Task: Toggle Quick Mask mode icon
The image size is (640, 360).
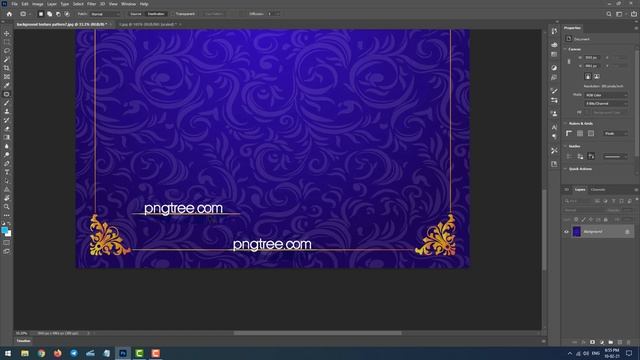Action: (x=7, y=243)
